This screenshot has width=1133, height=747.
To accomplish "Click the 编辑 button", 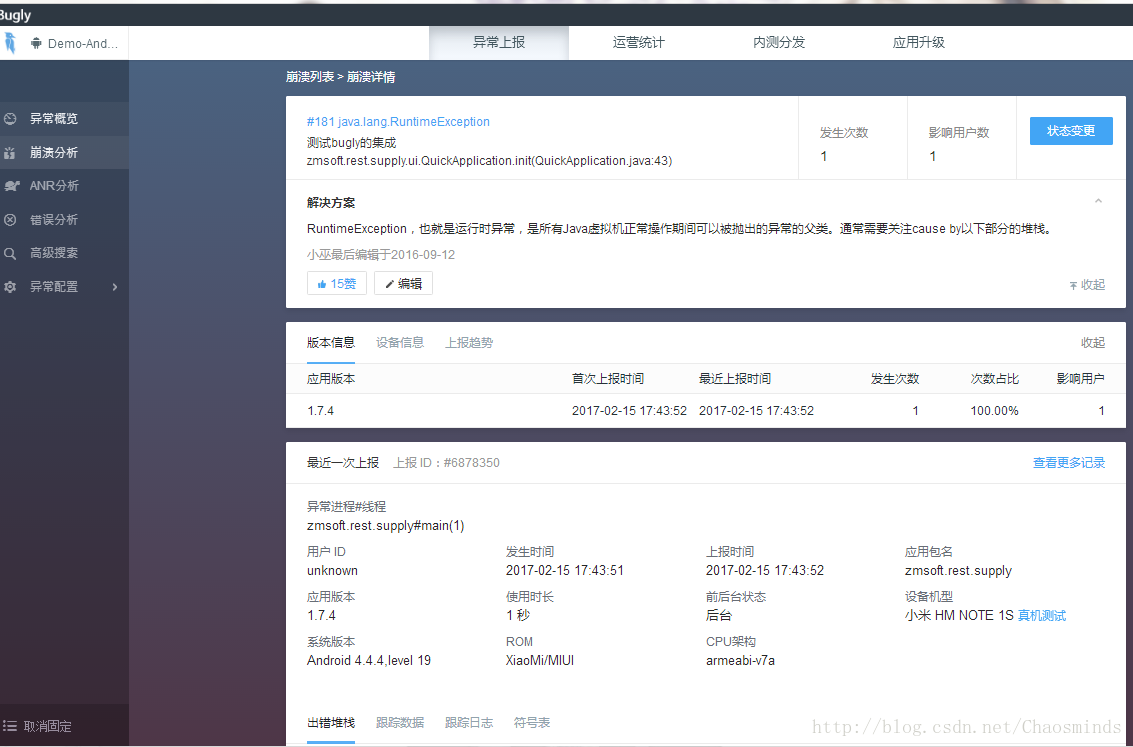I will click(403, 284).
